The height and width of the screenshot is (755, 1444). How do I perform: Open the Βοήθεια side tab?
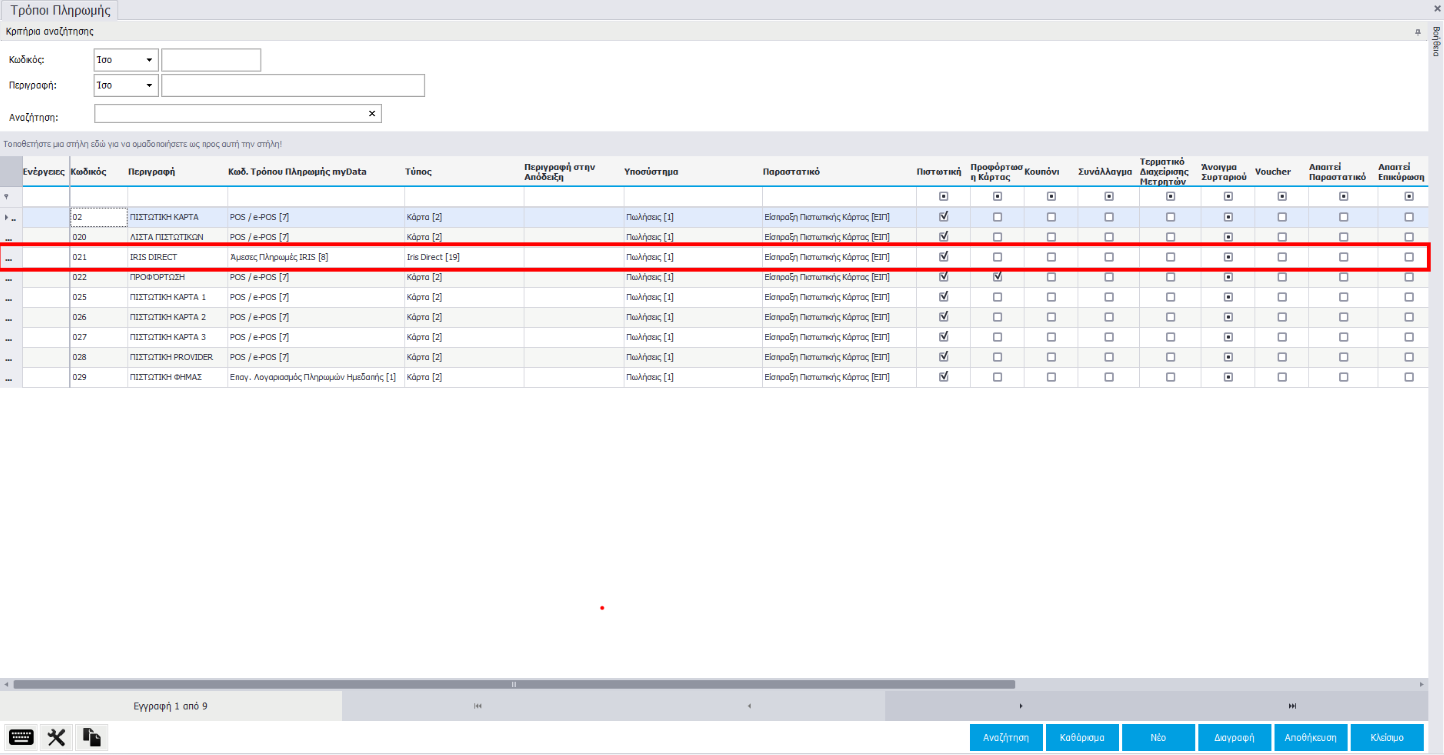tap(1436, 44)
